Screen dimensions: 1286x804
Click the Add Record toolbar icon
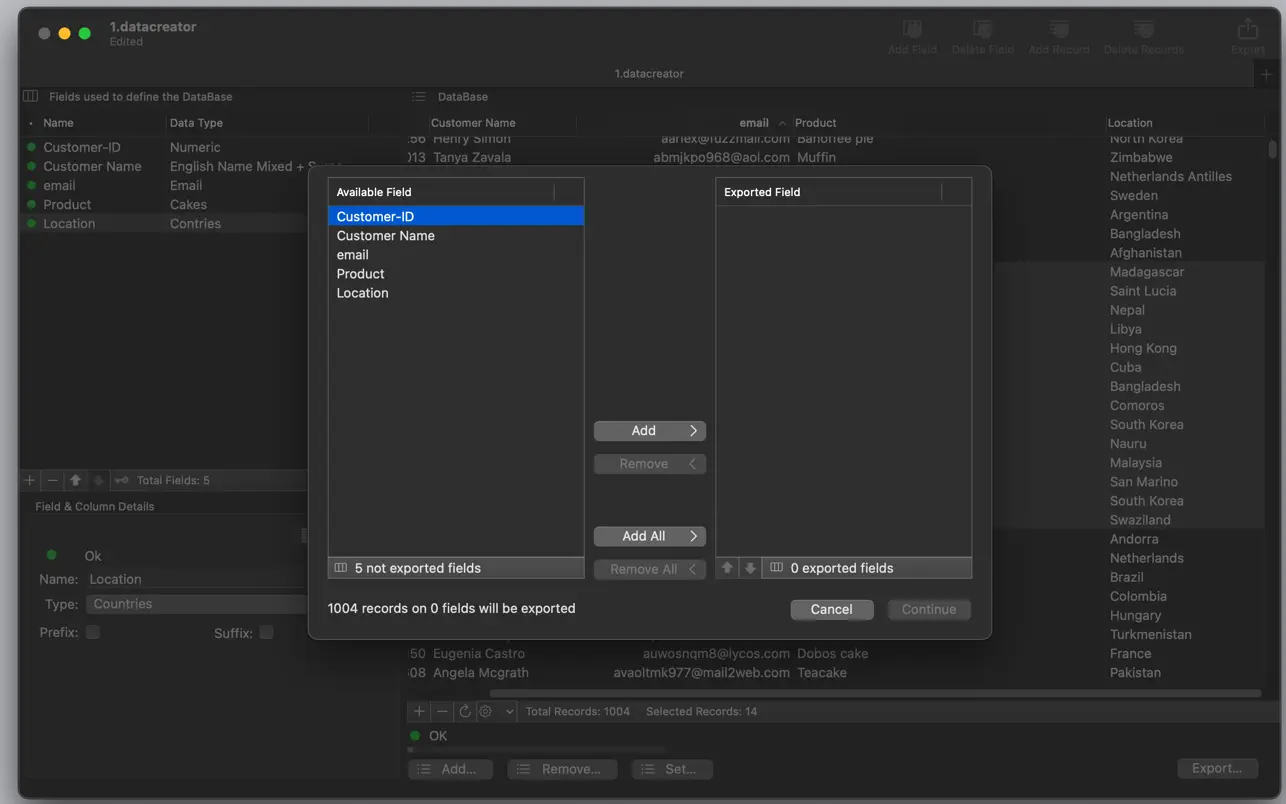coord(1059,30)
